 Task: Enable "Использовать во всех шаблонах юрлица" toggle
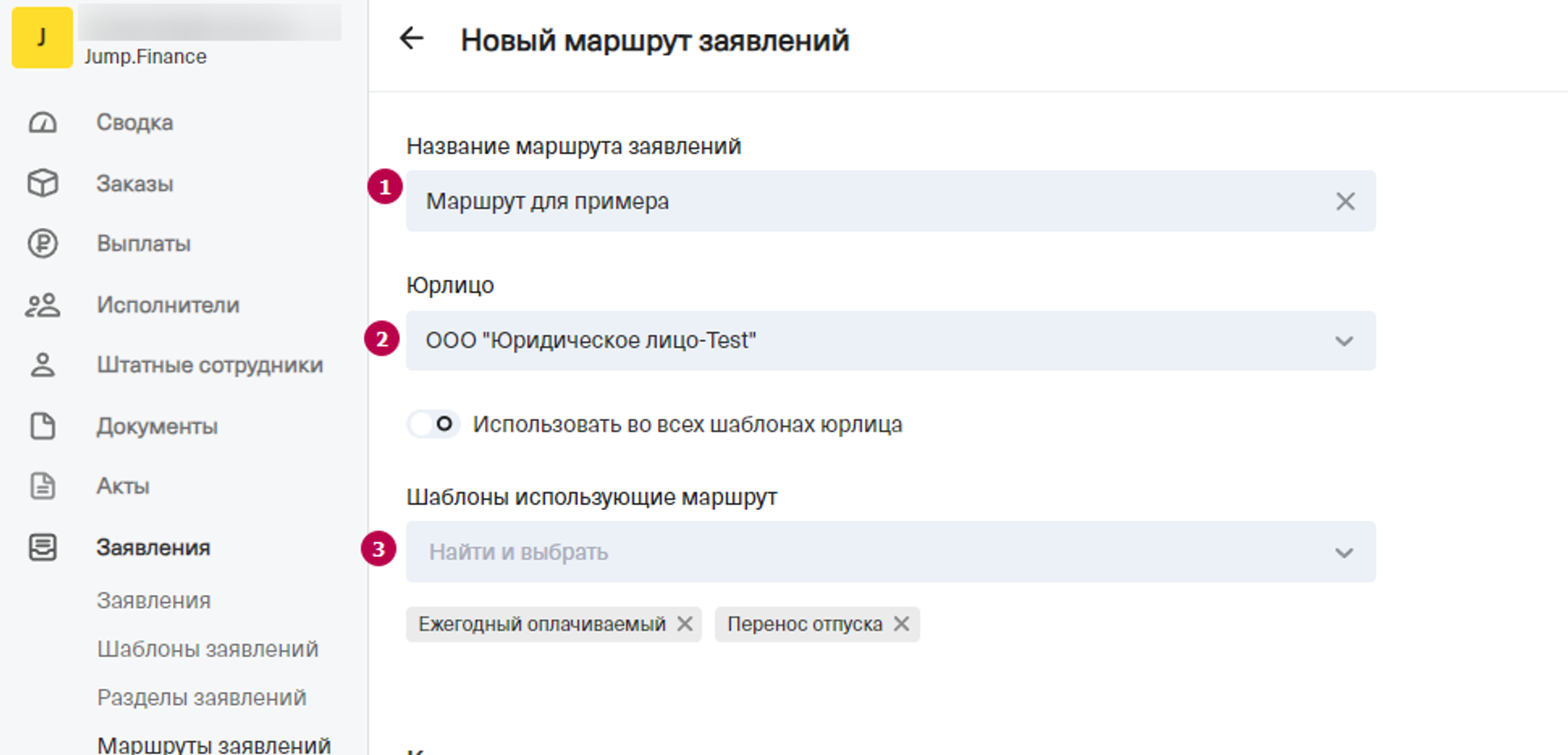[433, 424]
